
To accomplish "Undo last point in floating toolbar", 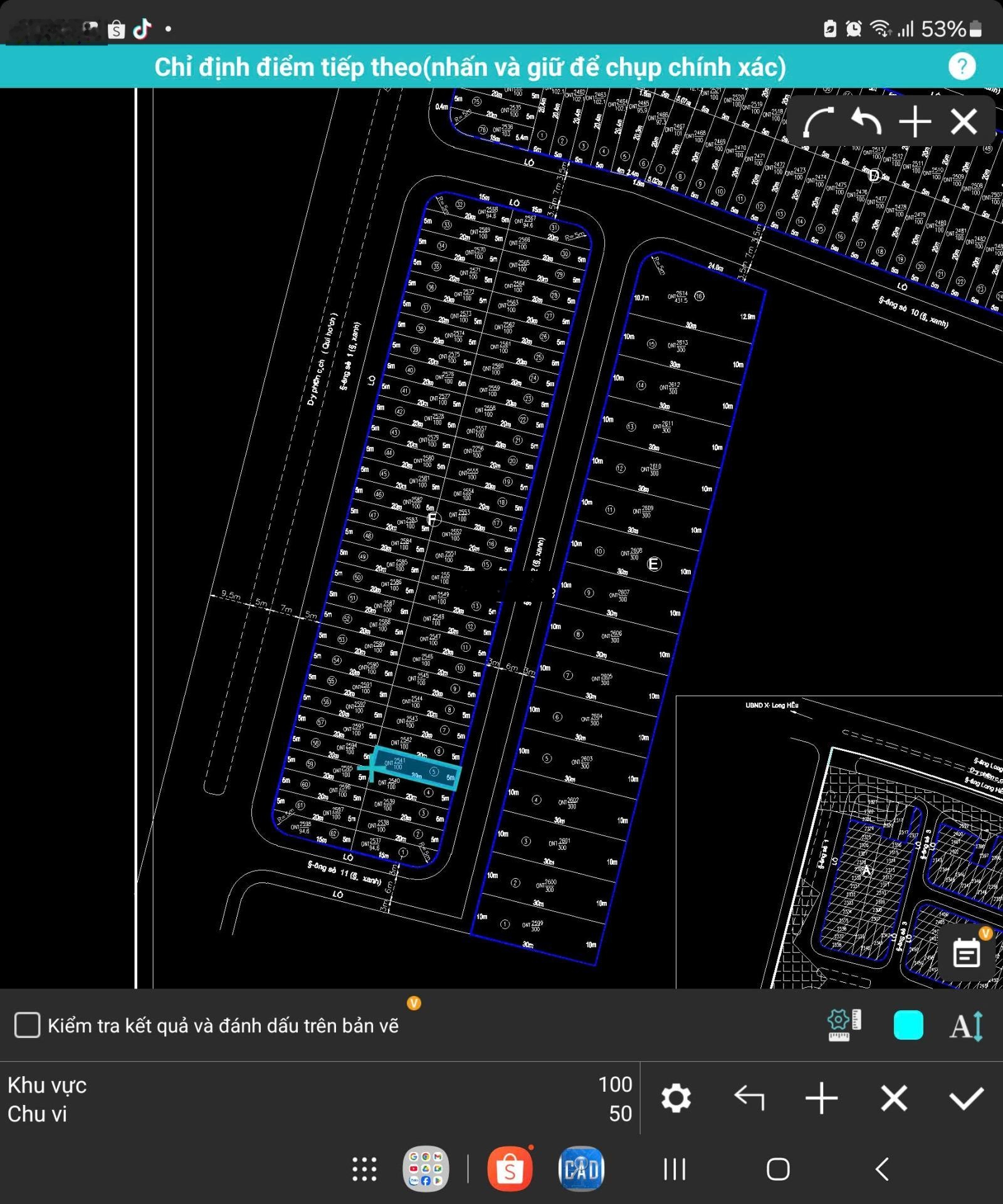I will tap(866, 122).
